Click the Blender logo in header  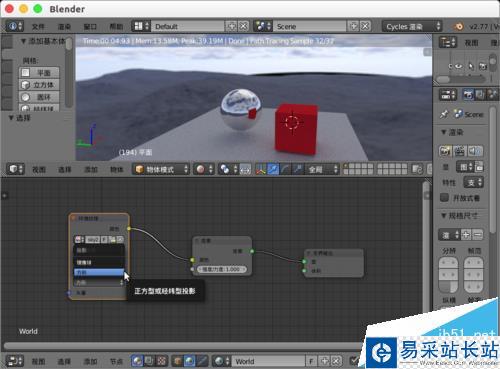coord(459,26)
